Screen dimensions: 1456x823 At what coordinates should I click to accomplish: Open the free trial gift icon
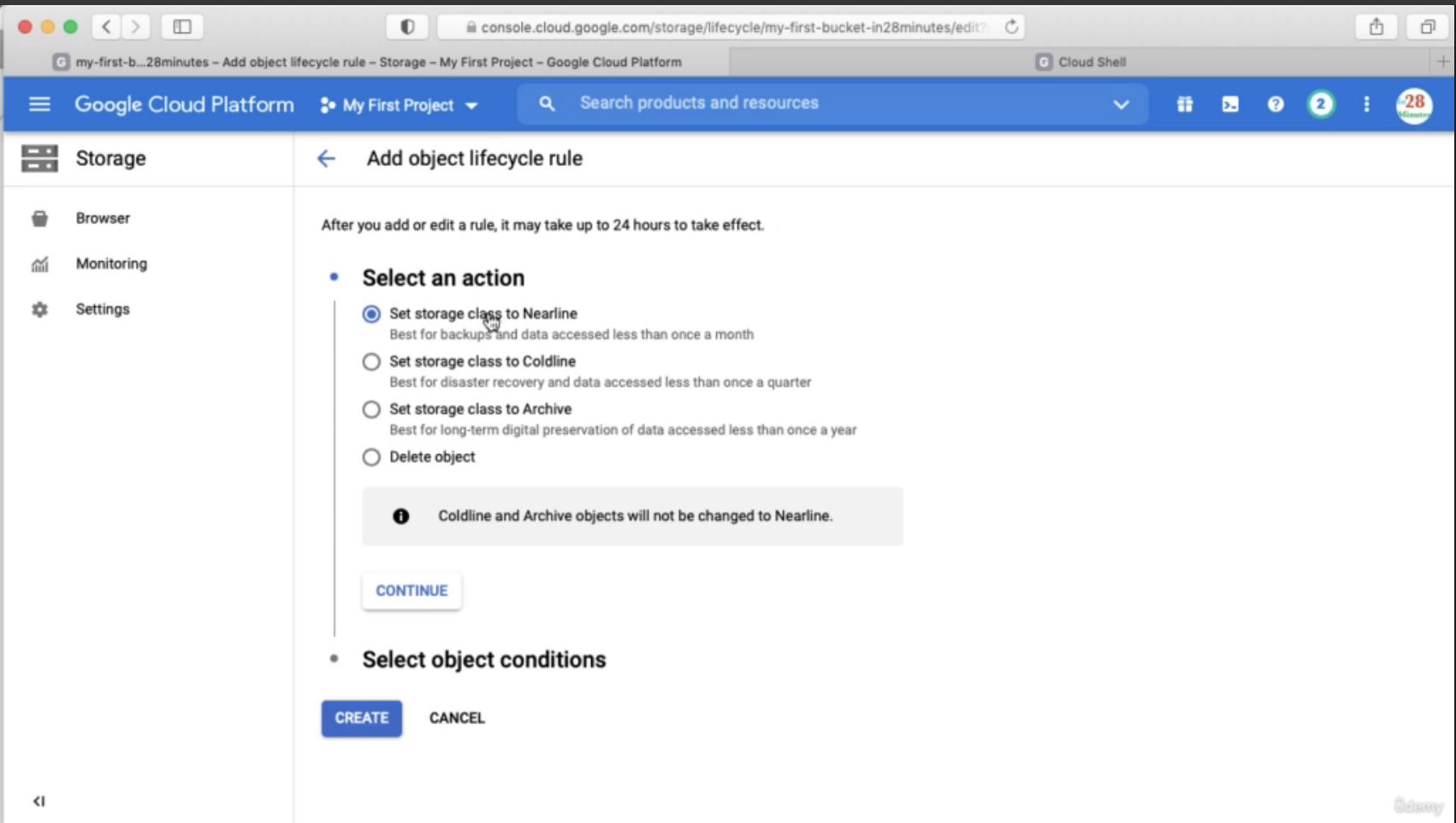1184,104
